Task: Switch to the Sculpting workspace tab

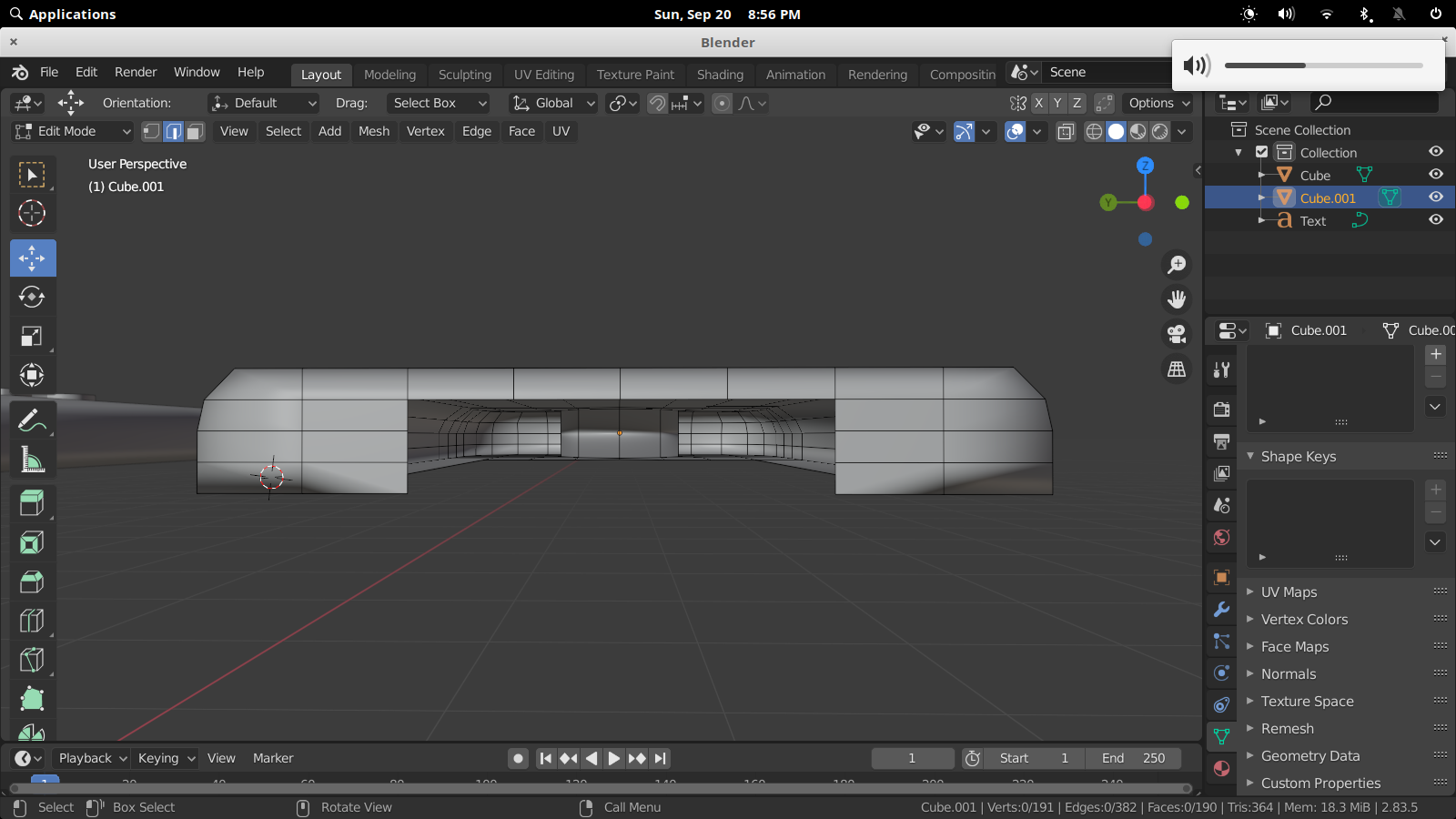Action: 465,75
